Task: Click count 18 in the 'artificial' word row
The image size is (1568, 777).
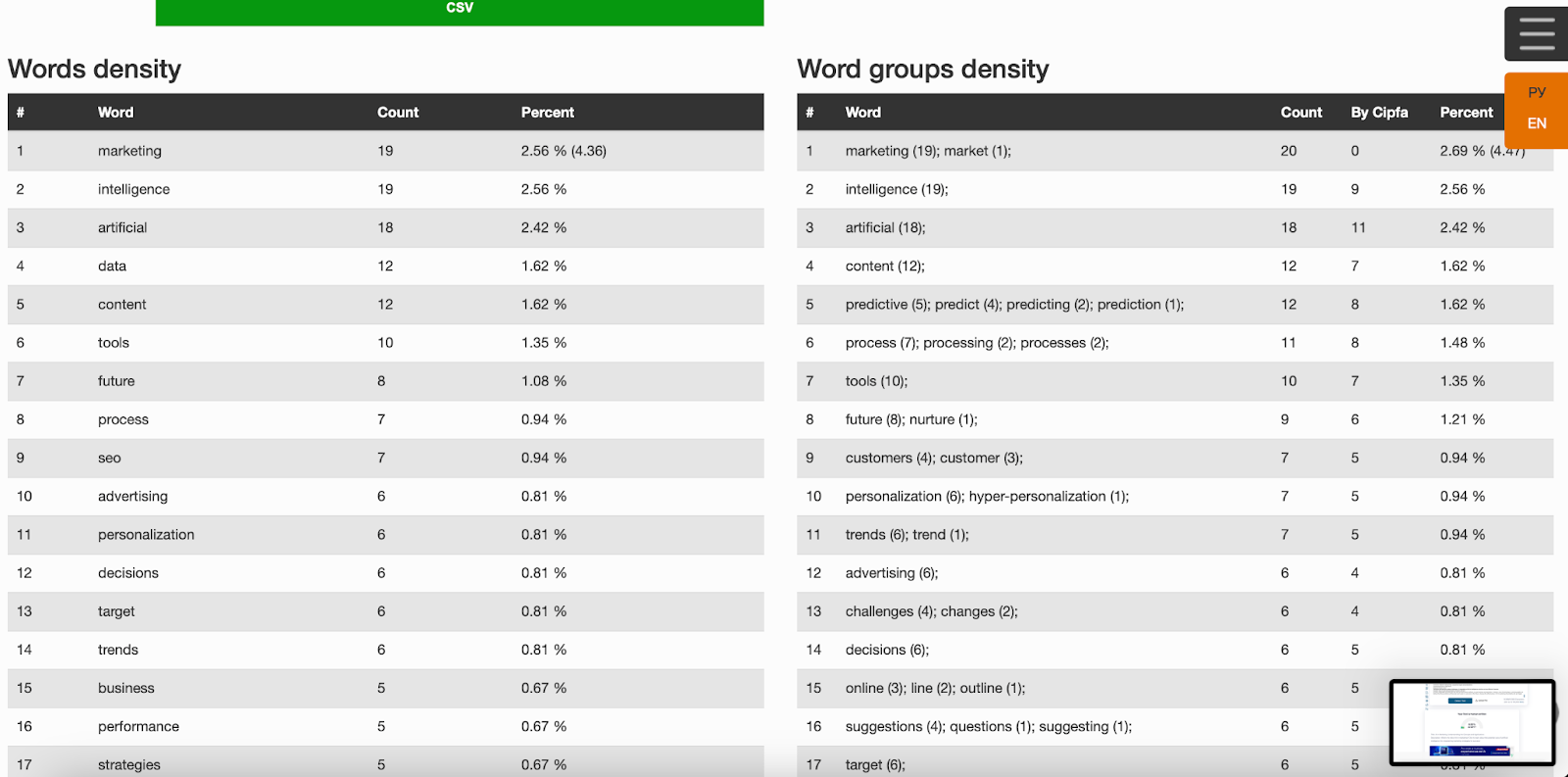Action: (385, 227)
